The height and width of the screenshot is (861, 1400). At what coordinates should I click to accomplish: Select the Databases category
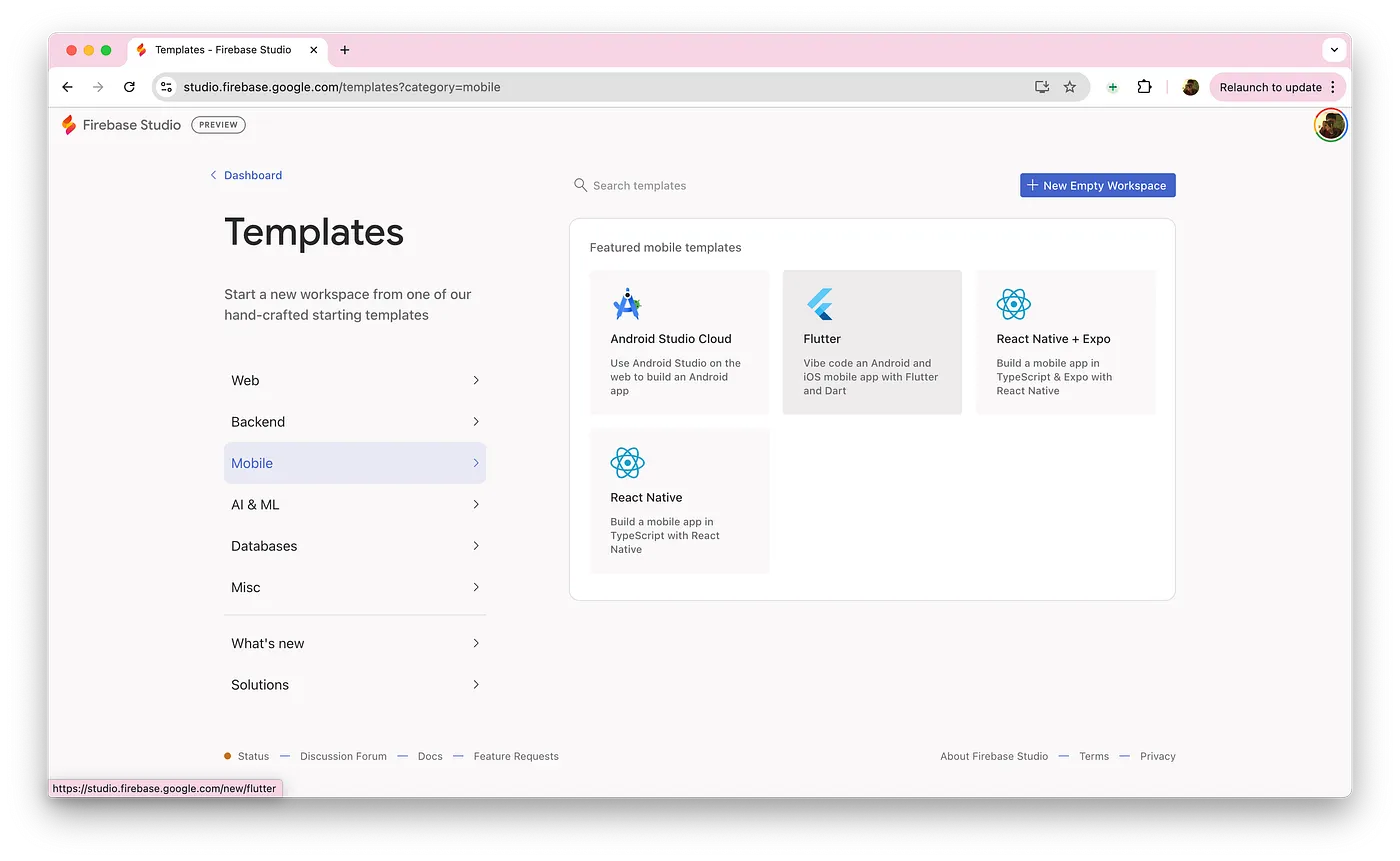(x=355, y=546)
